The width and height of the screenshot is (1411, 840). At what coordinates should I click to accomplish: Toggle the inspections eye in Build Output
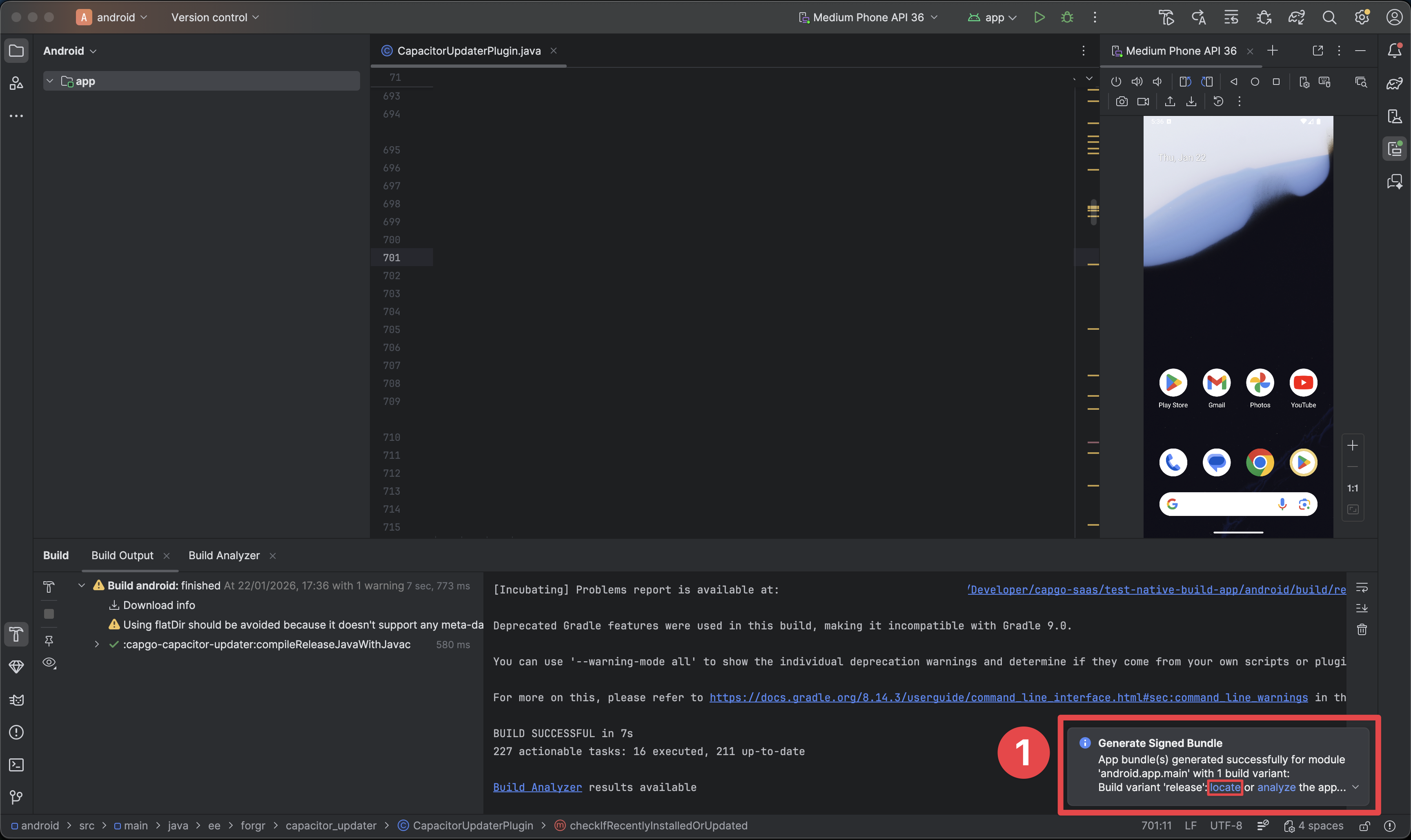coord(50,663)
